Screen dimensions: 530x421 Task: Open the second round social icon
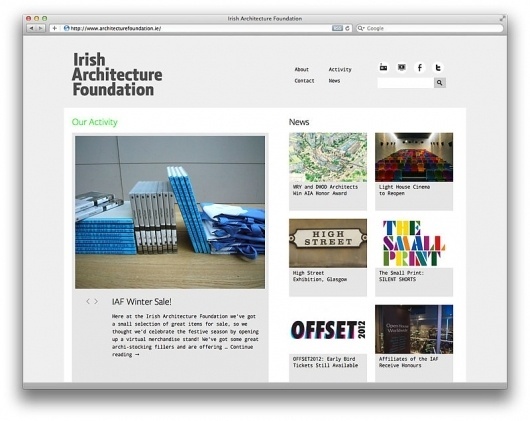(x=402, y=67)
